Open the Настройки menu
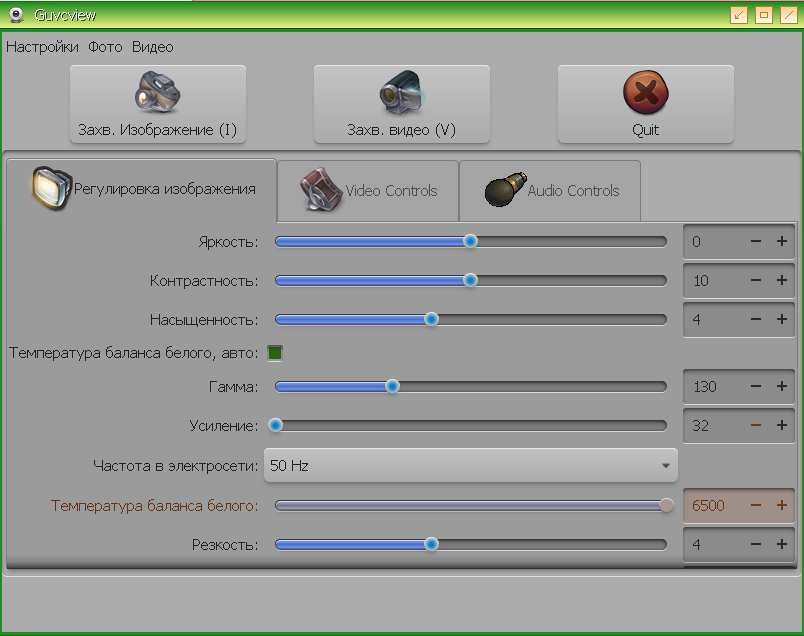 tap(43, 47)
